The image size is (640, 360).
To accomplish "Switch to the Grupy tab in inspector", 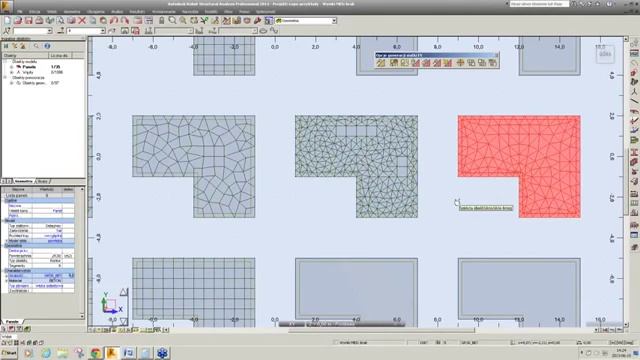I will (x=43, y=181).
